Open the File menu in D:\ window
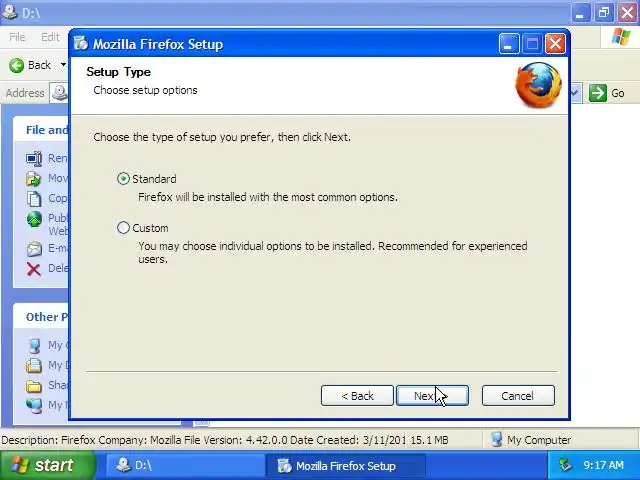The width and height of the screenshot is (640, 480). 17,37
